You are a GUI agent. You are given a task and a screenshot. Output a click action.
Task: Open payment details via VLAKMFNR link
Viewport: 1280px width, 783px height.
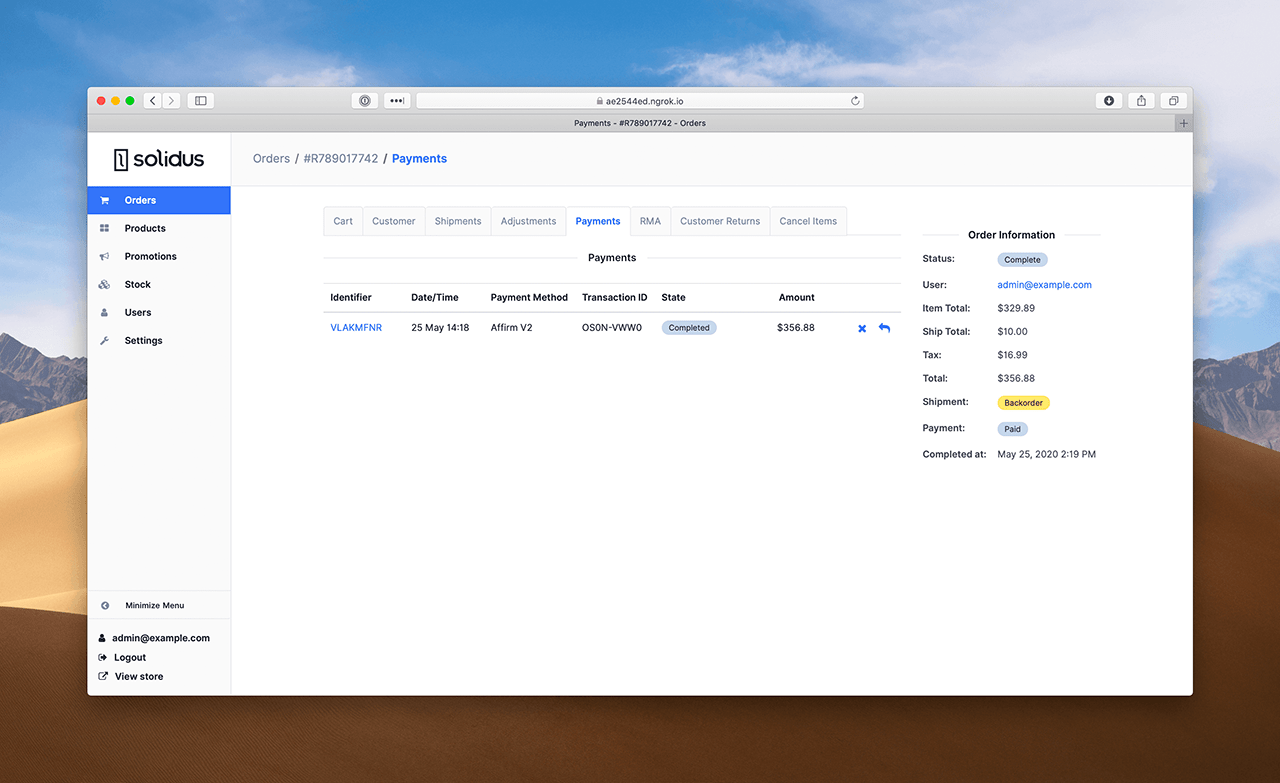pos(356,327)
